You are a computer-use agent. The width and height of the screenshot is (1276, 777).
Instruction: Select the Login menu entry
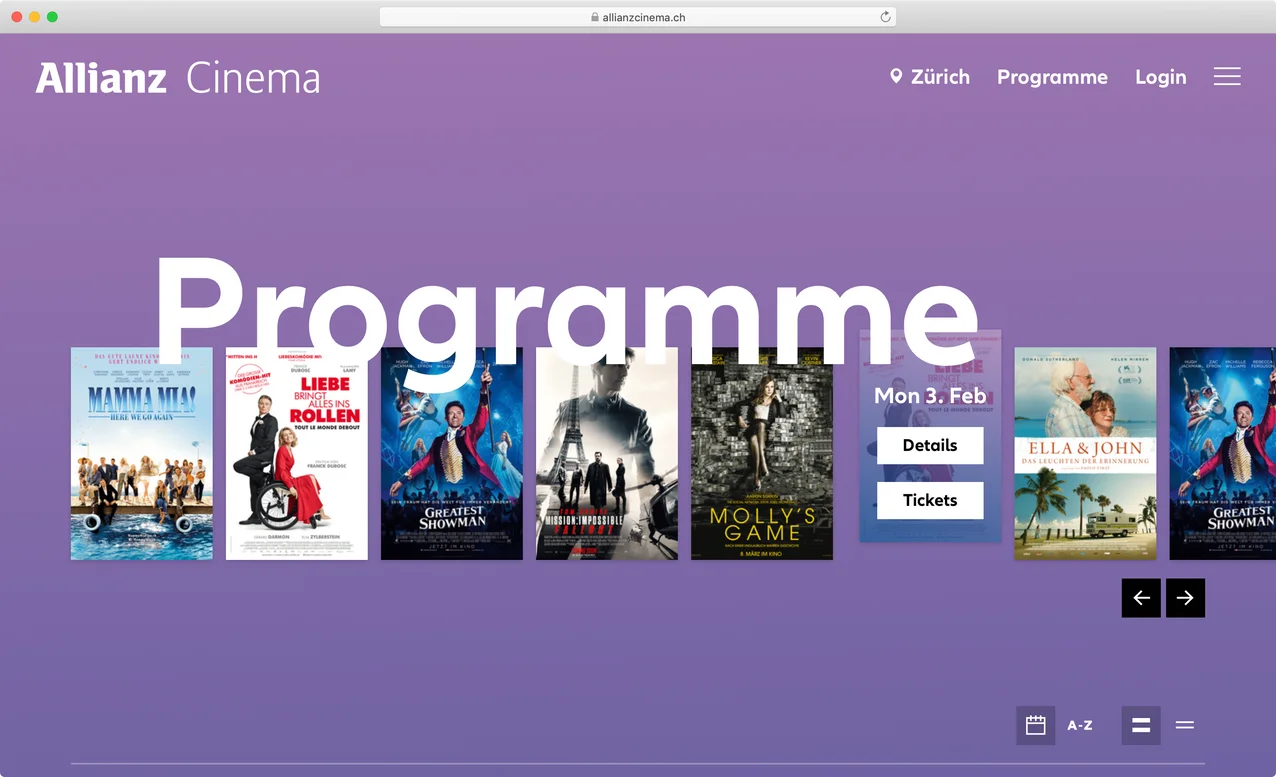[x=1160, y=76]
